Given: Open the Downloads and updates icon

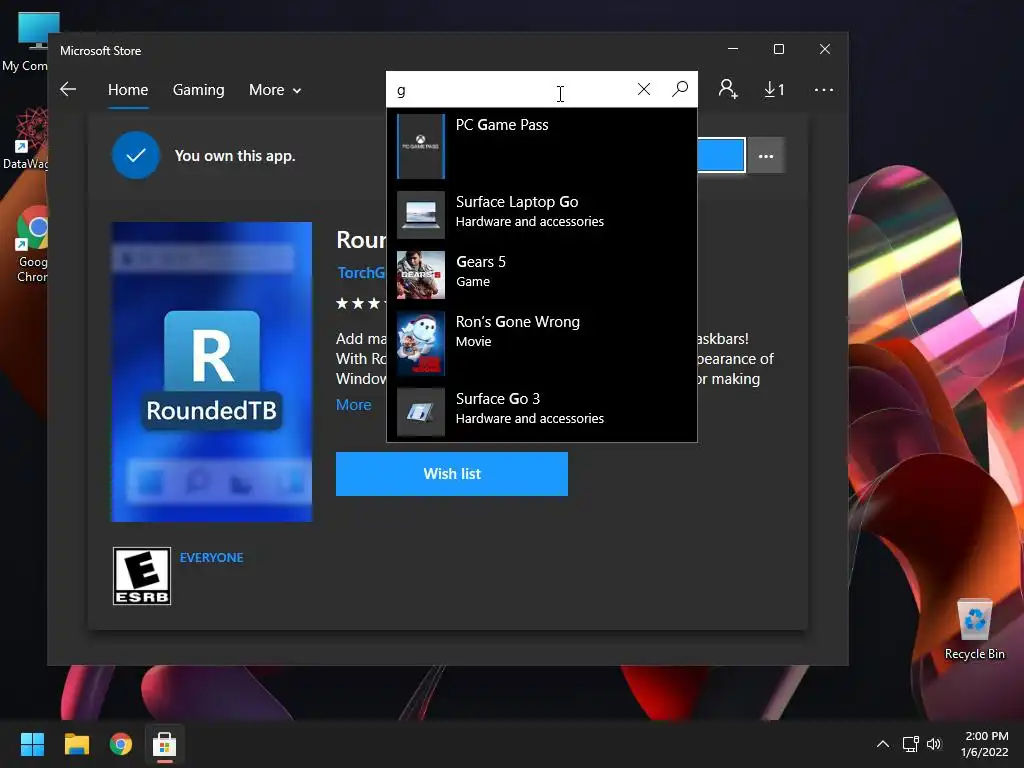Looking at the screenshot, I should [774, 89].
